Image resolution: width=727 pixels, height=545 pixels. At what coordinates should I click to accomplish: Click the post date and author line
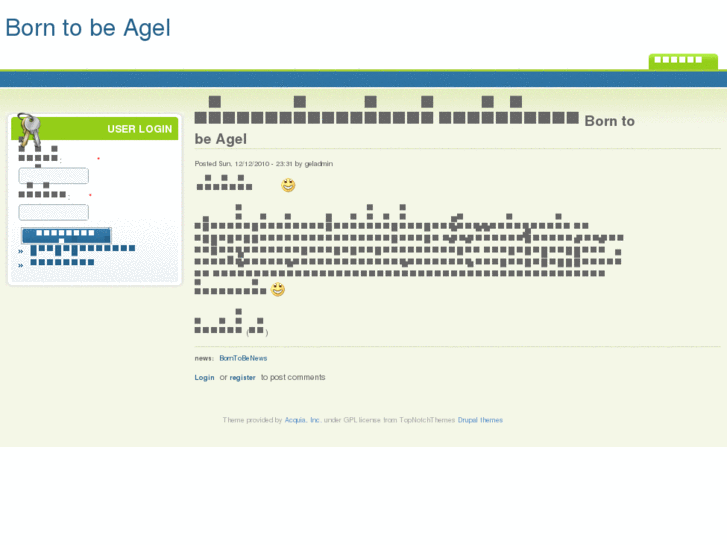pyautogui.click(x=263, y=163)
